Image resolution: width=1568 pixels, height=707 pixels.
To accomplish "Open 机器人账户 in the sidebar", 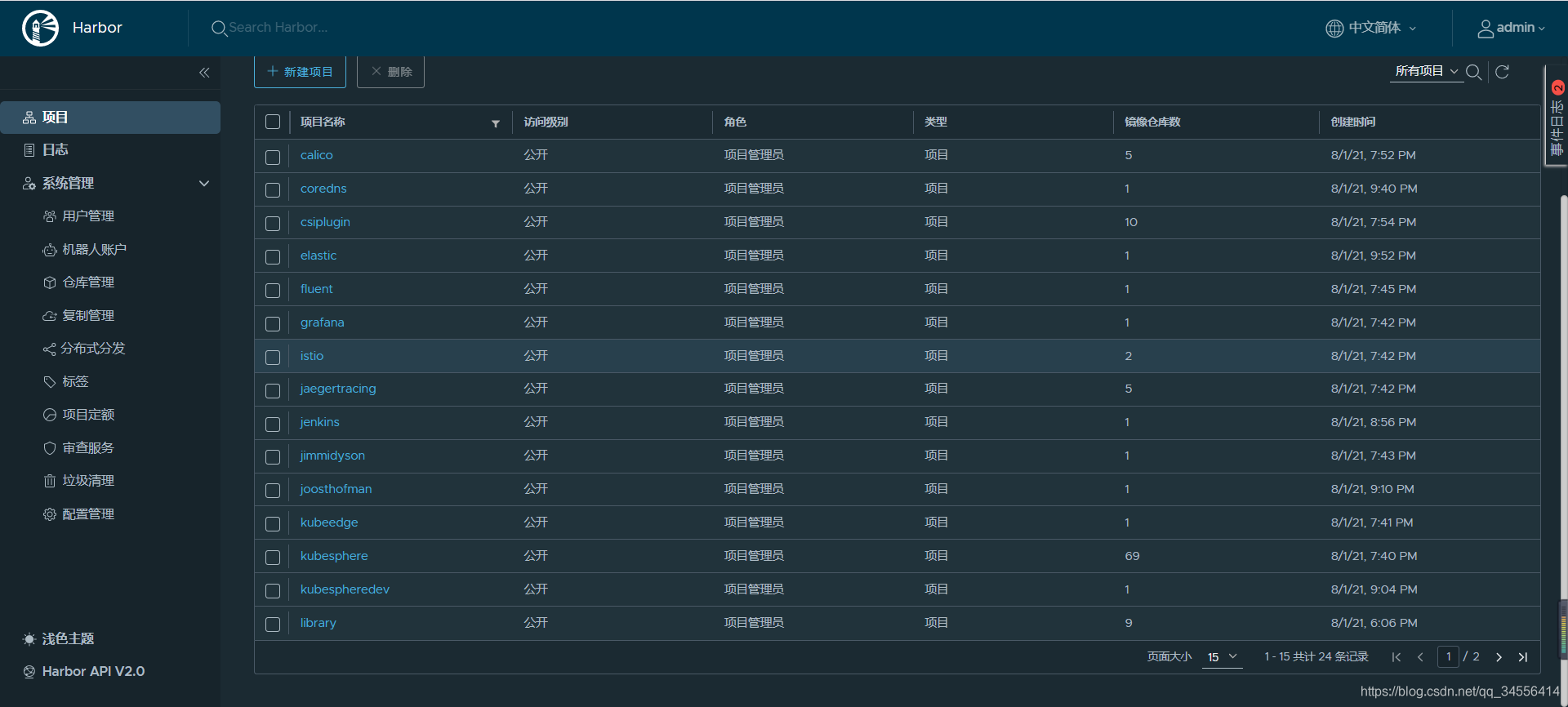I will (94, 250).
